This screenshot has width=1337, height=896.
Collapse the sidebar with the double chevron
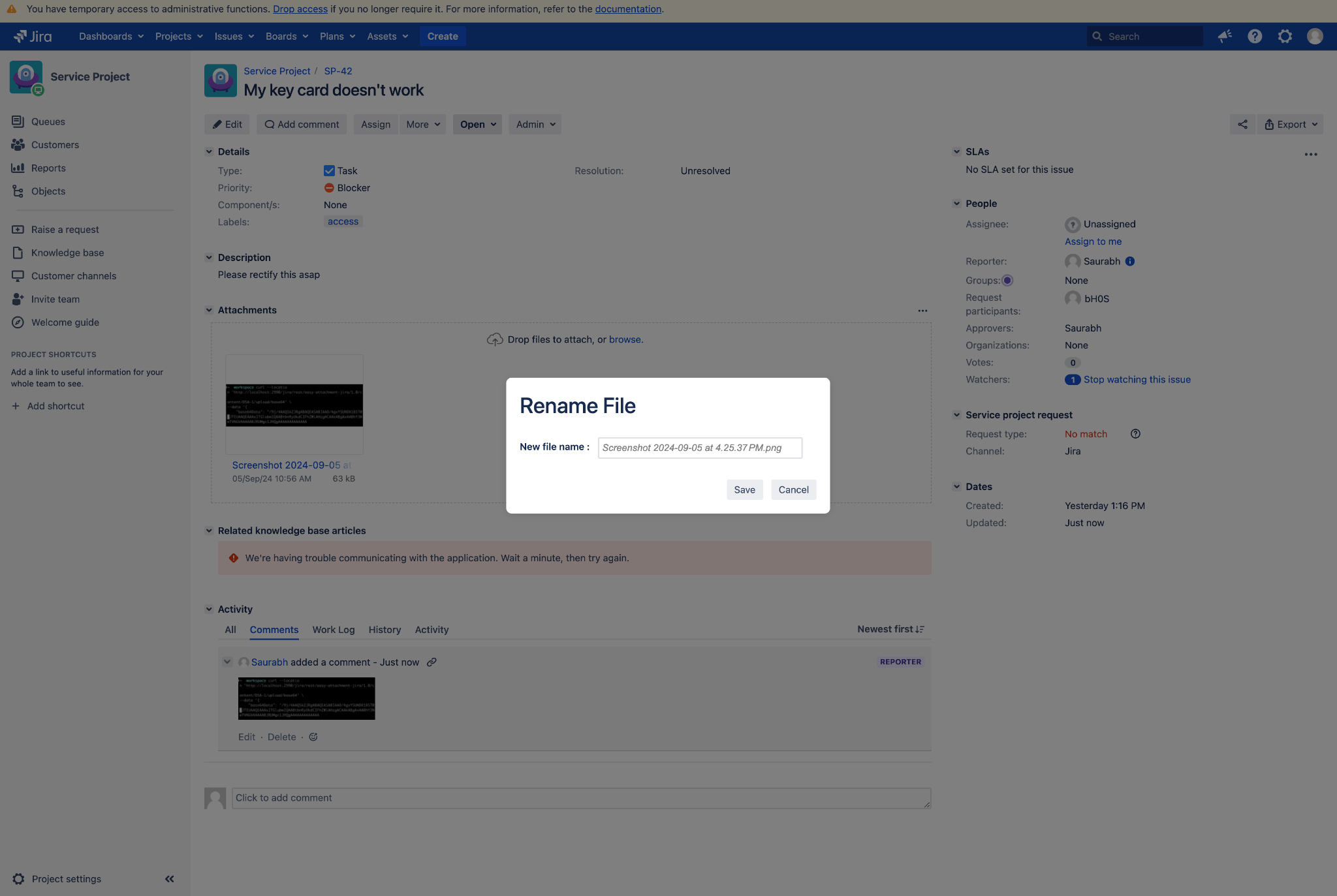170,879
